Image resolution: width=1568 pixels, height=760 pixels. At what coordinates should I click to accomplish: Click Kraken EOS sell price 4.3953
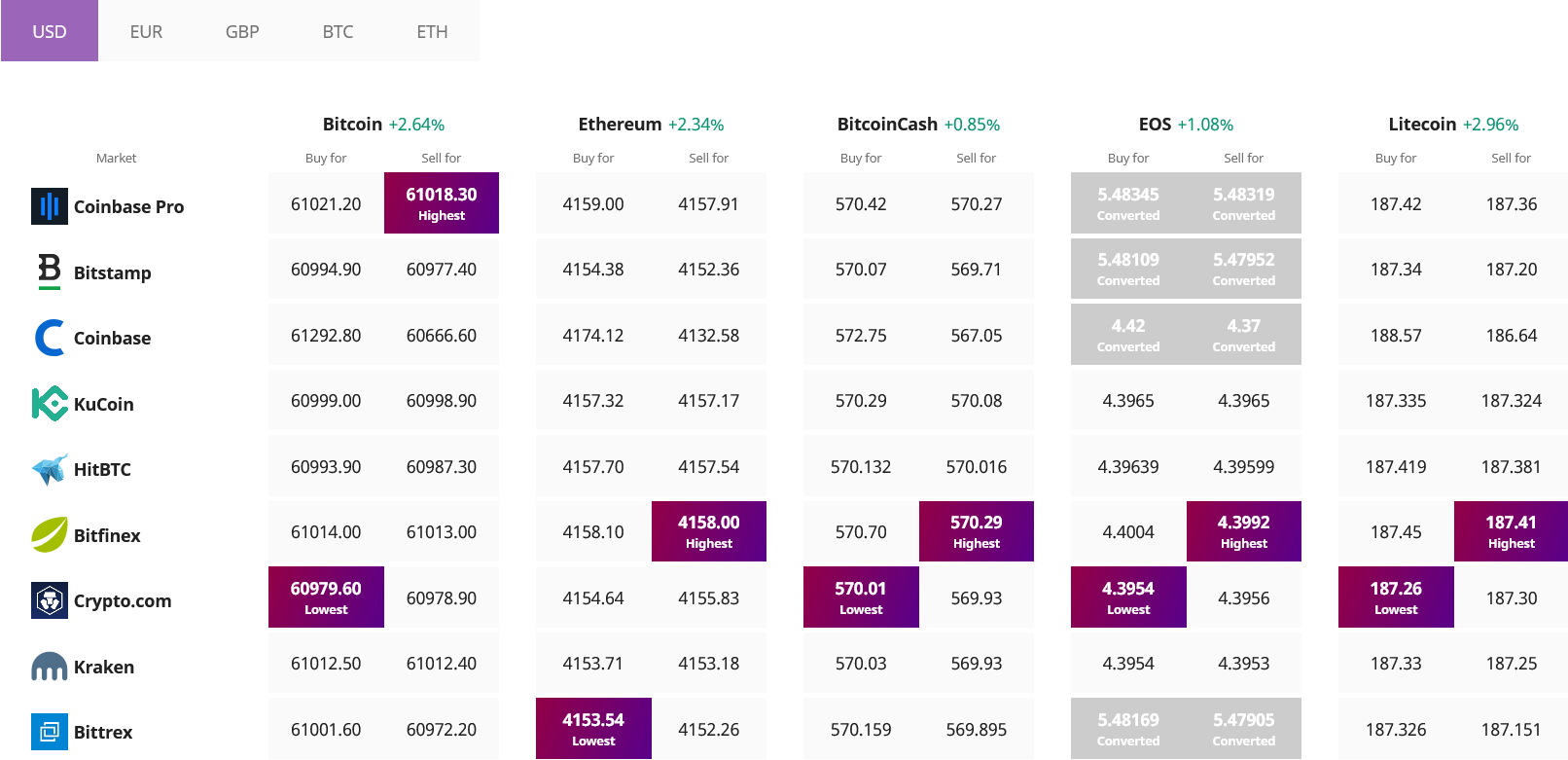(1244, 663)
